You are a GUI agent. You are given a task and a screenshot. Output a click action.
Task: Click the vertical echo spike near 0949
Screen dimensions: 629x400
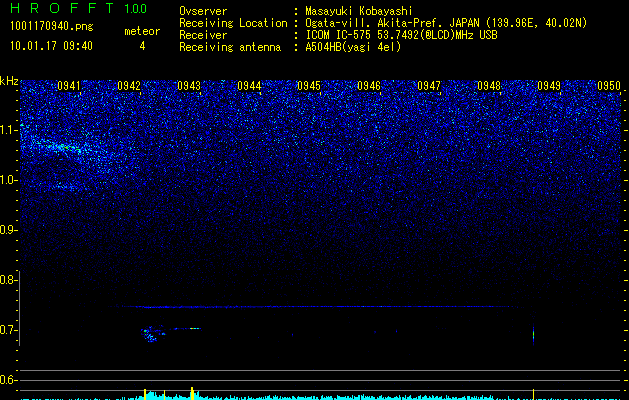[x=533, y=335]
